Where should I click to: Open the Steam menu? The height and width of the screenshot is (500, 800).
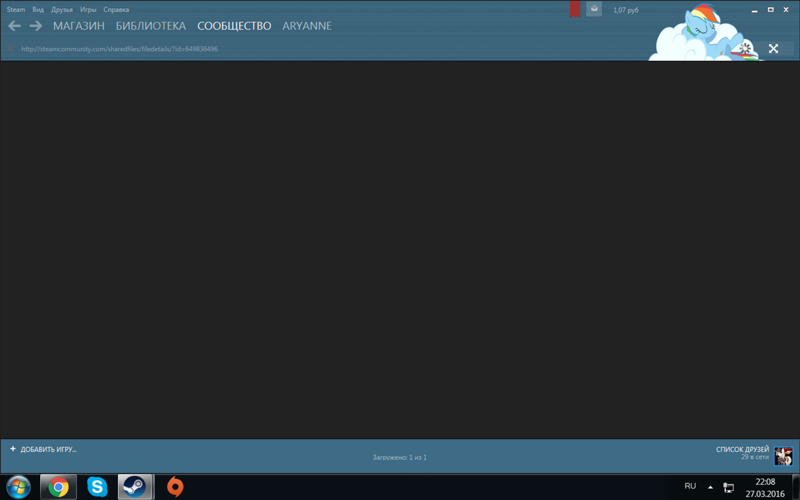coord(16,9)
